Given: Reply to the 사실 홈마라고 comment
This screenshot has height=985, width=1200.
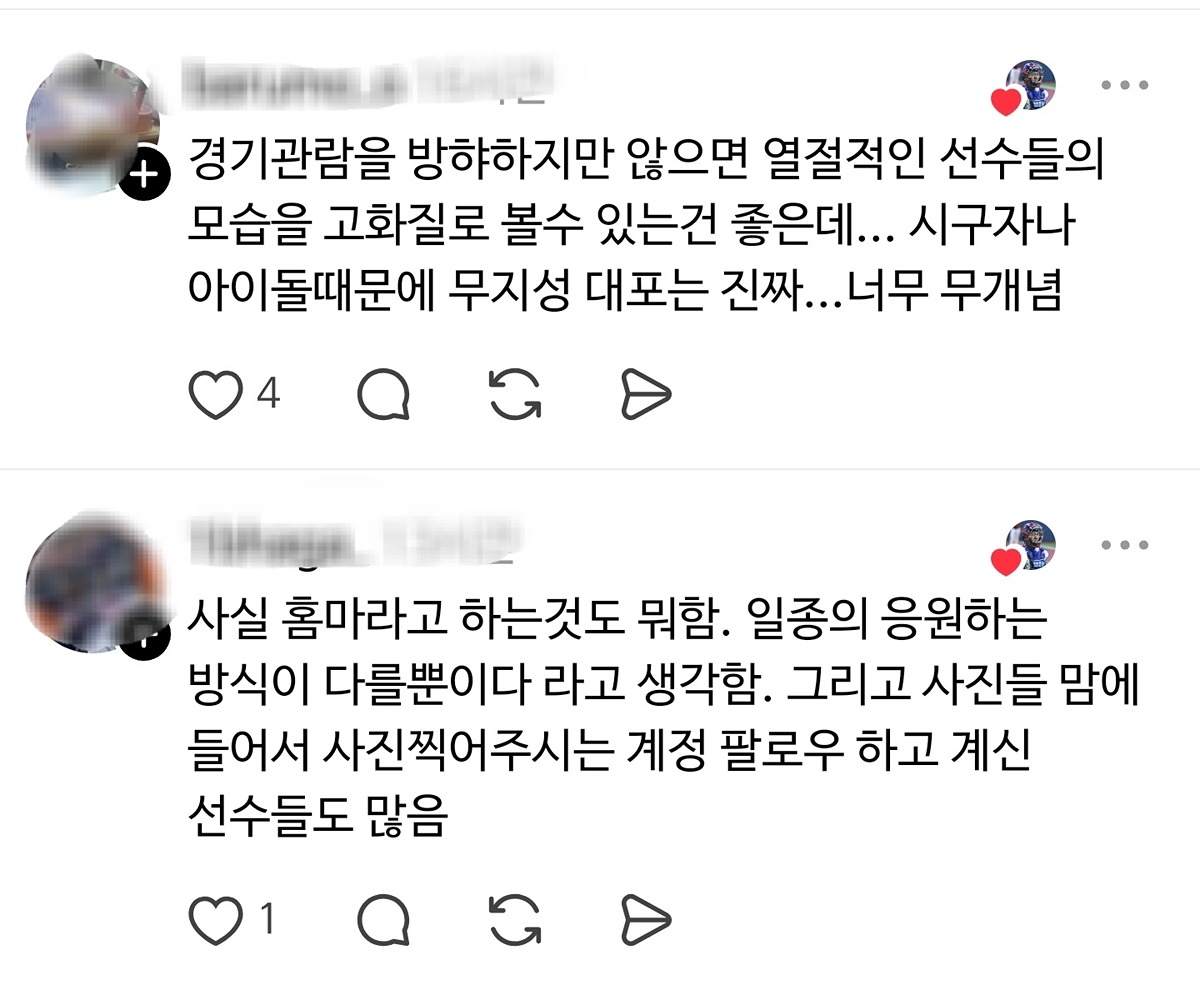Looking at the screenshot, I should (384, 920).
